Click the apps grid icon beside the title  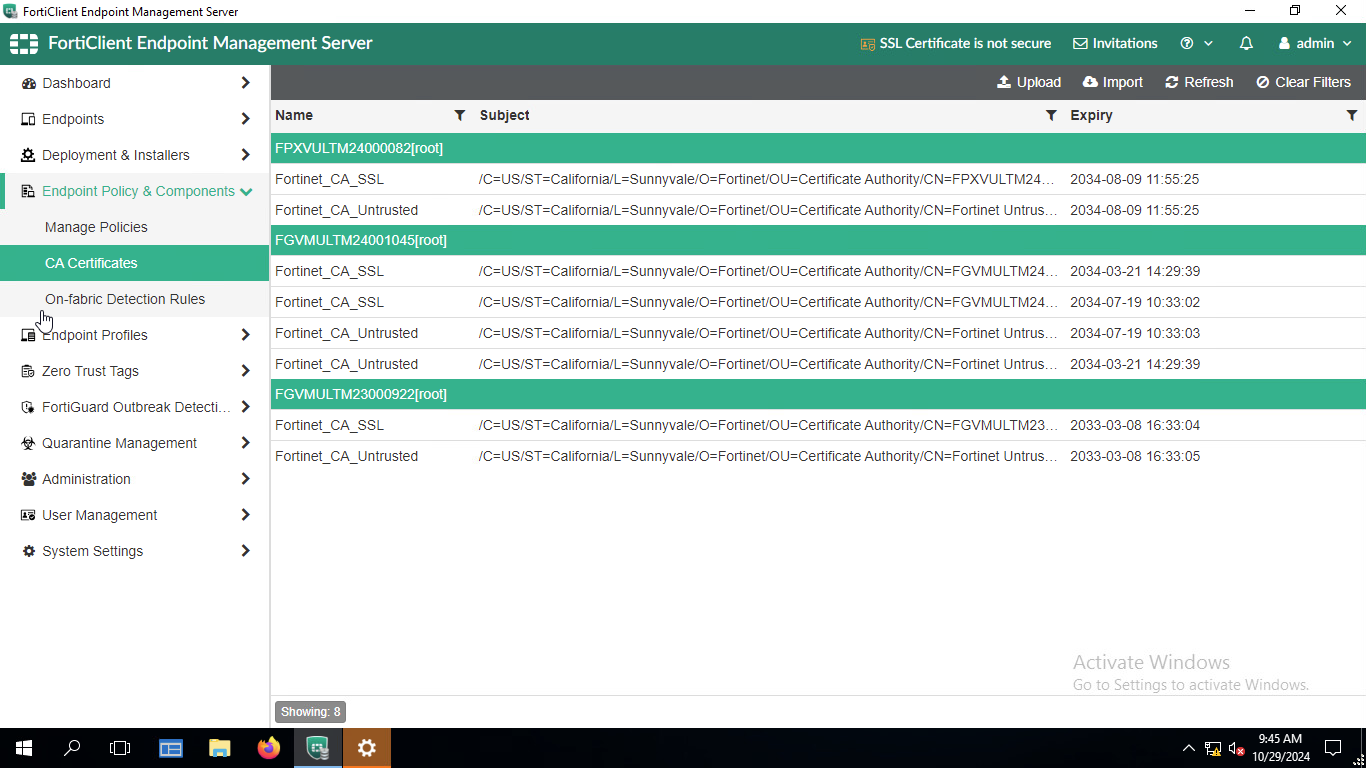coord(23,43)
